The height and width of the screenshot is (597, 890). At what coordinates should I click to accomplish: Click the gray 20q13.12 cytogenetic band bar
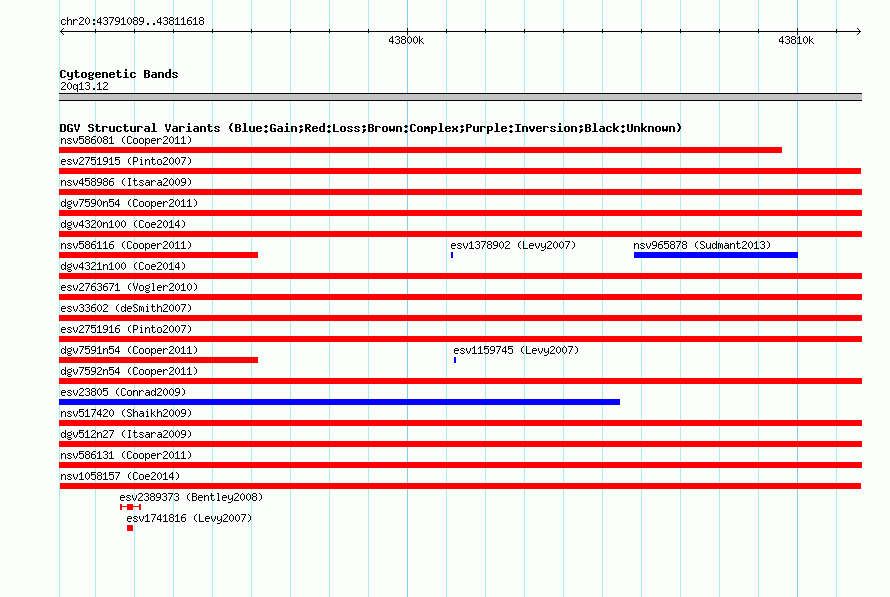[x=460, y=97]
